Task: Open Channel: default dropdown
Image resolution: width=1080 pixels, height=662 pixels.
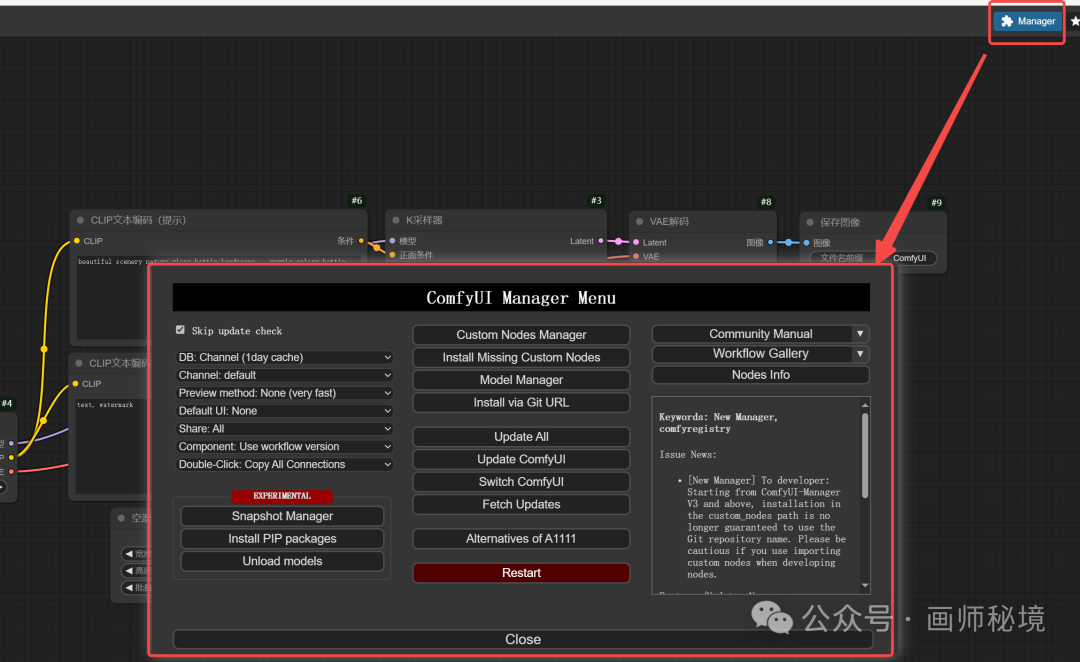Action: click(x=284, y=375)
